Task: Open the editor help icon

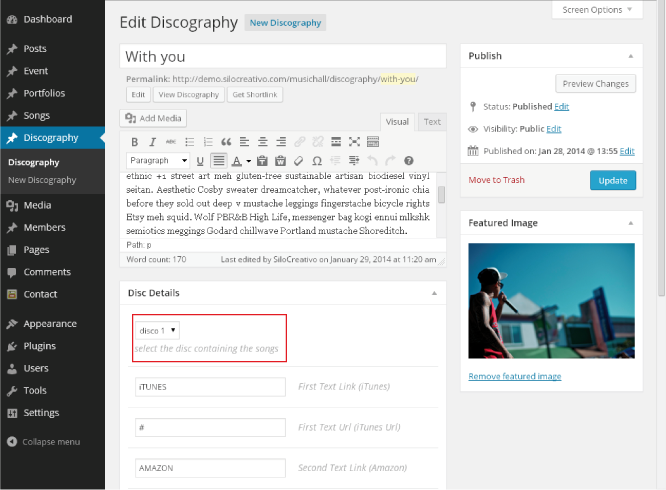Action: click(x=409, y=161)
